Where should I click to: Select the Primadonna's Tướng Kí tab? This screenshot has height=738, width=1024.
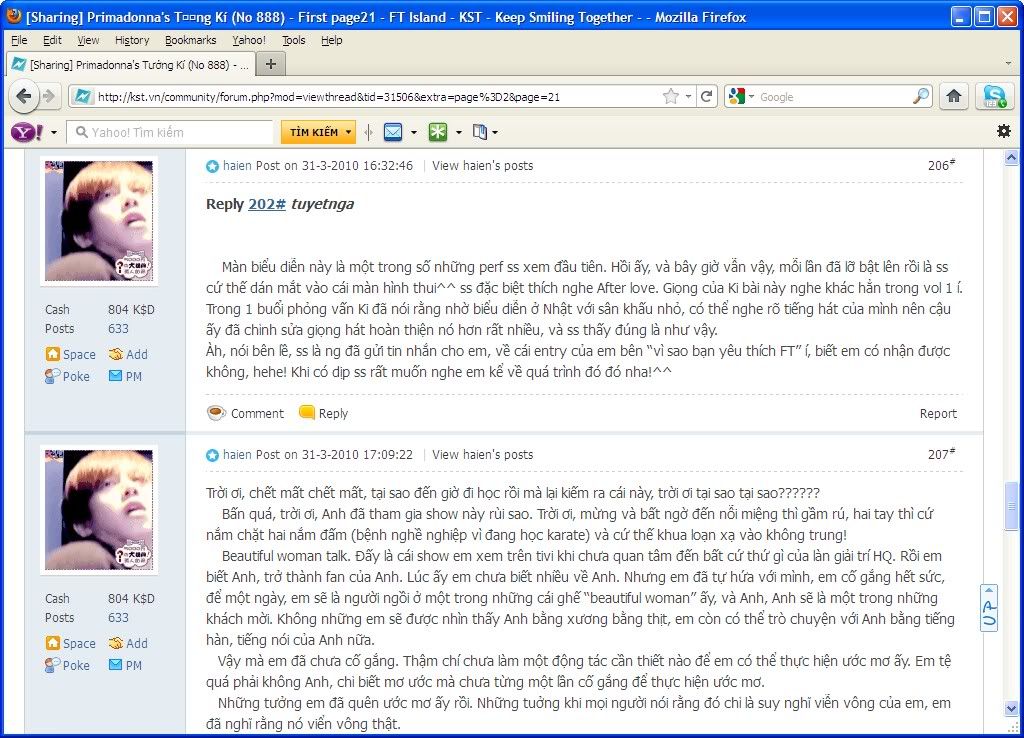coord(130,65)
